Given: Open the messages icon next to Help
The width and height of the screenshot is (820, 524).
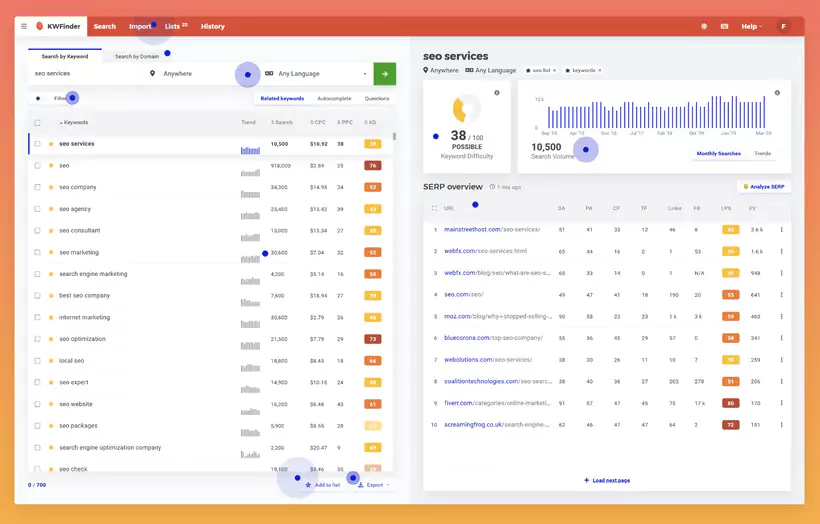Looking at the screenshot, I should point(724,26).
